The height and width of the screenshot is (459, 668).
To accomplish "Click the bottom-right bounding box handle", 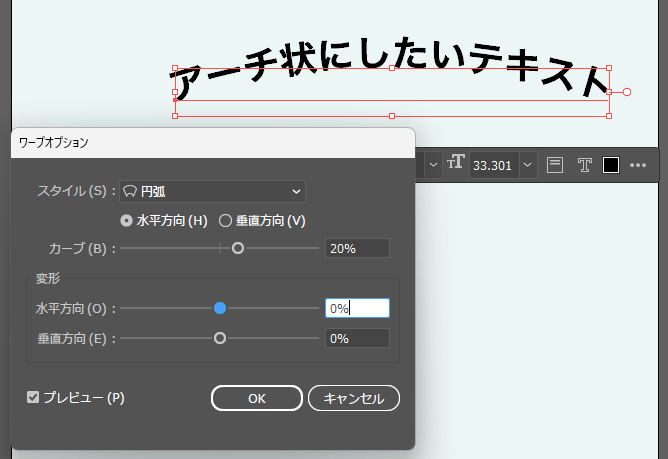I will (609, 116).
